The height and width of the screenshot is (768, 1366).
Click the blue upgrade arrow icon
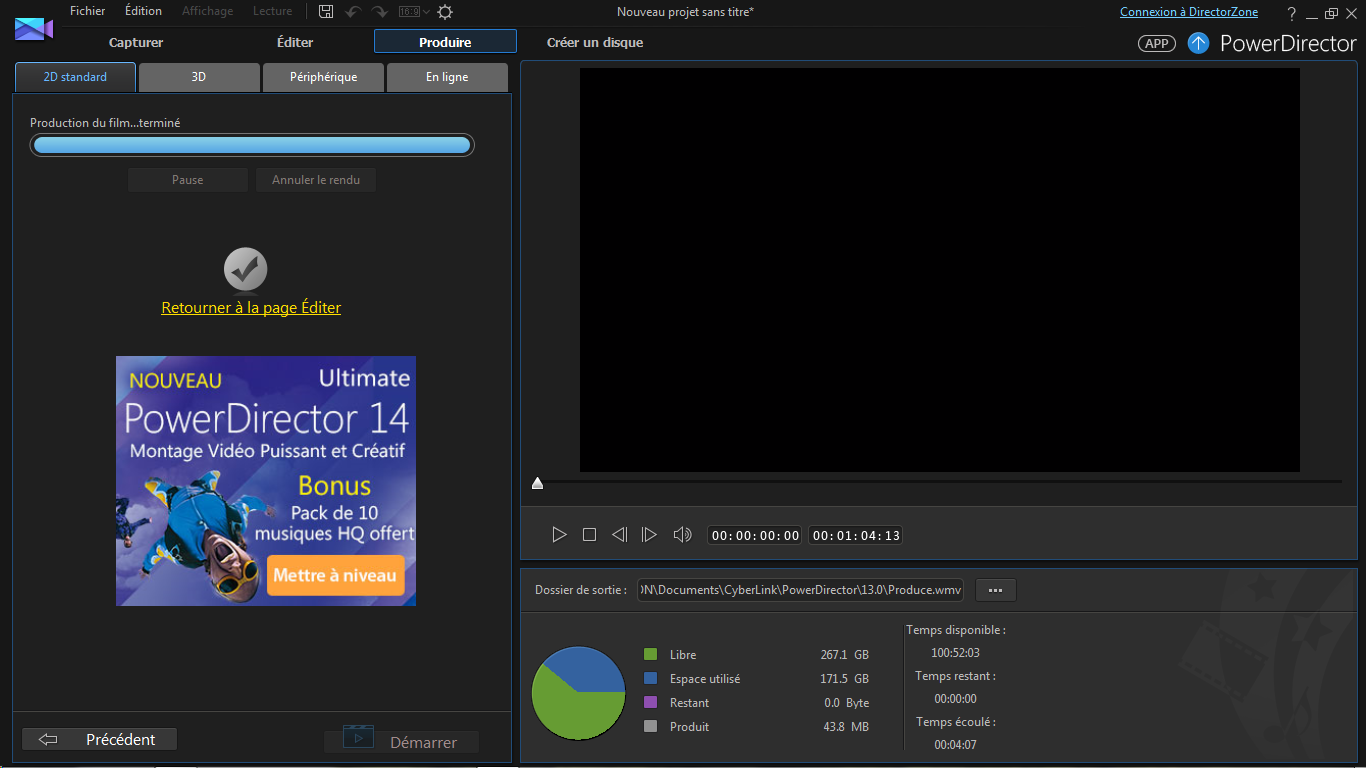1198,43
